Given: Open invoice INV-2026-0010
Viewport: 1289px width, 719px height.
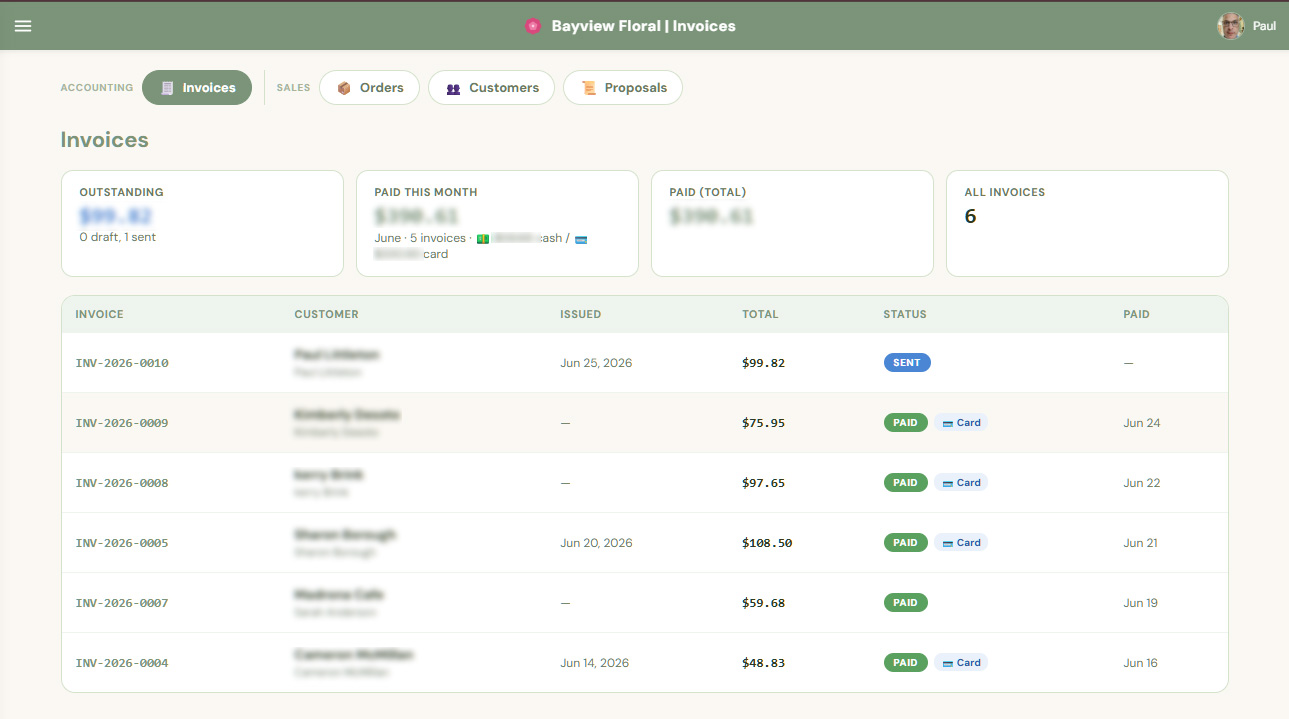Looking at the screenshot, I should coord(122,363).
